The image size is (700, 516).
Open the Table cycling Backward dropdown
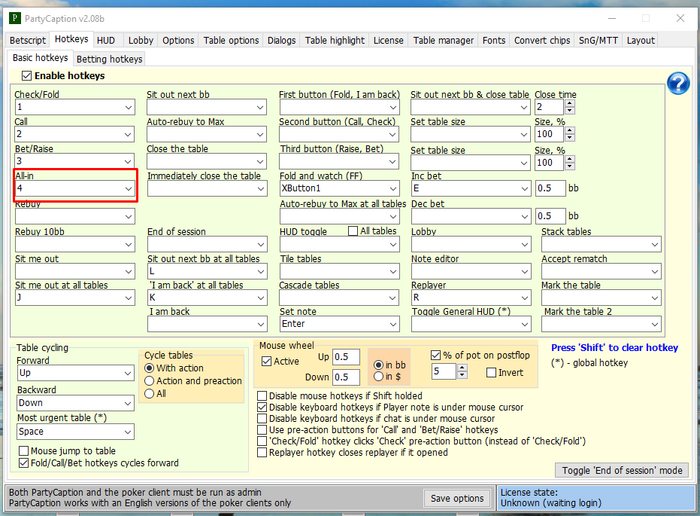[x=75, y=403]
